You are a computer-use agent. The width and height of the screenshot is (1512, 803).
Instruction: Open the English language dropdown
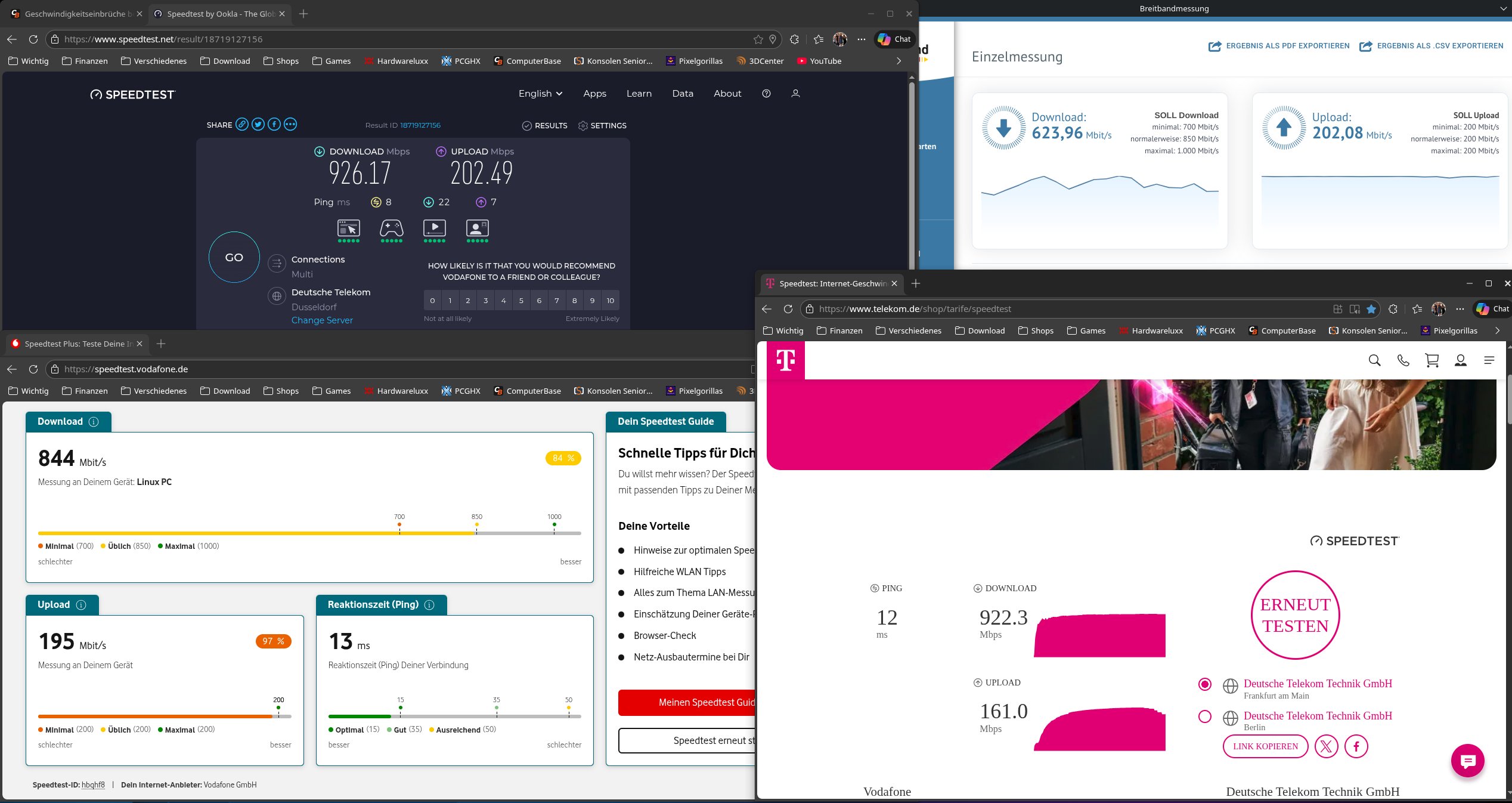click(x=540, y=94)
